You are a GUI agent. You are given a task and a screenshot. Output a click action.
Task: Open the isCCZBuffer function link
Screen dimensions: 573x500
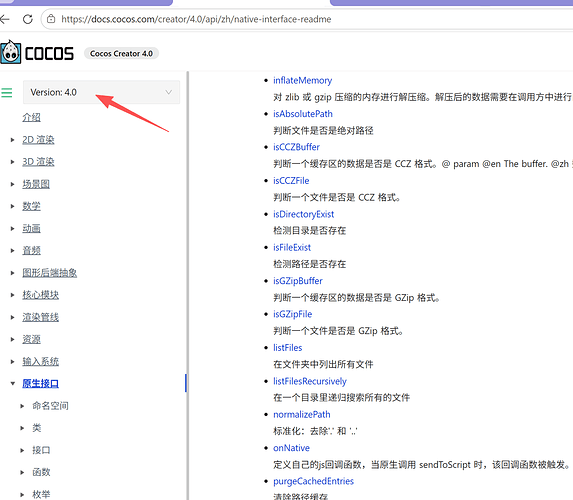[296, 147]
